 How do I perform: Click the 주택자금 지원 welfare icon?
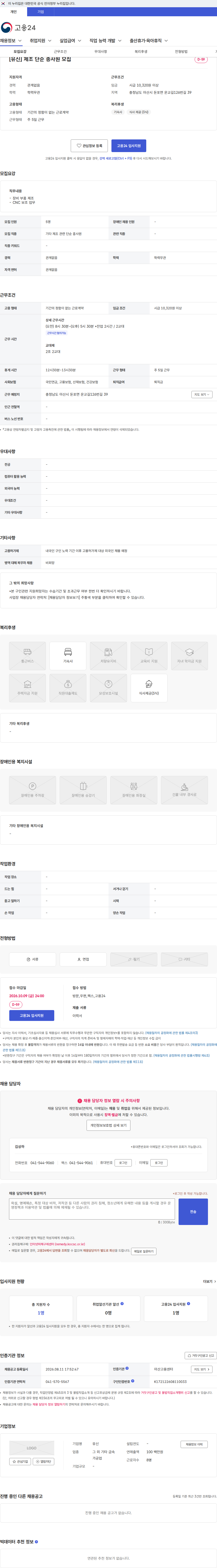click(x=27, y=688)
